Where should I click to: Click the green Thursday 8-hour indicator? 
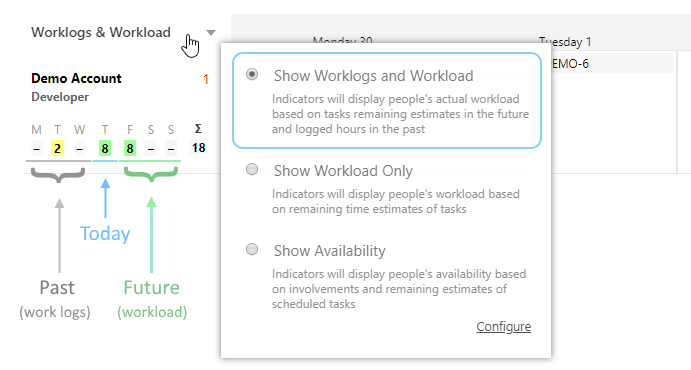(105, 148)
